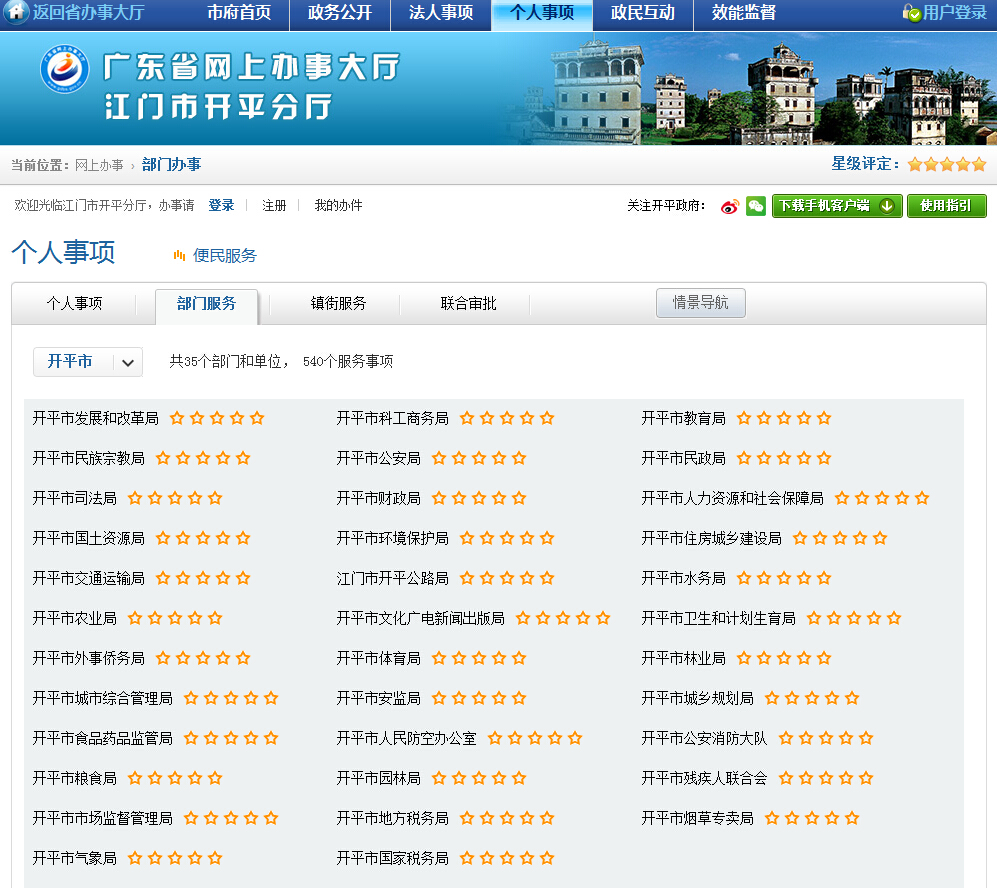Click the 情景导航 button
This screenshot has width=997, height=888.
(x=700, y=303)
